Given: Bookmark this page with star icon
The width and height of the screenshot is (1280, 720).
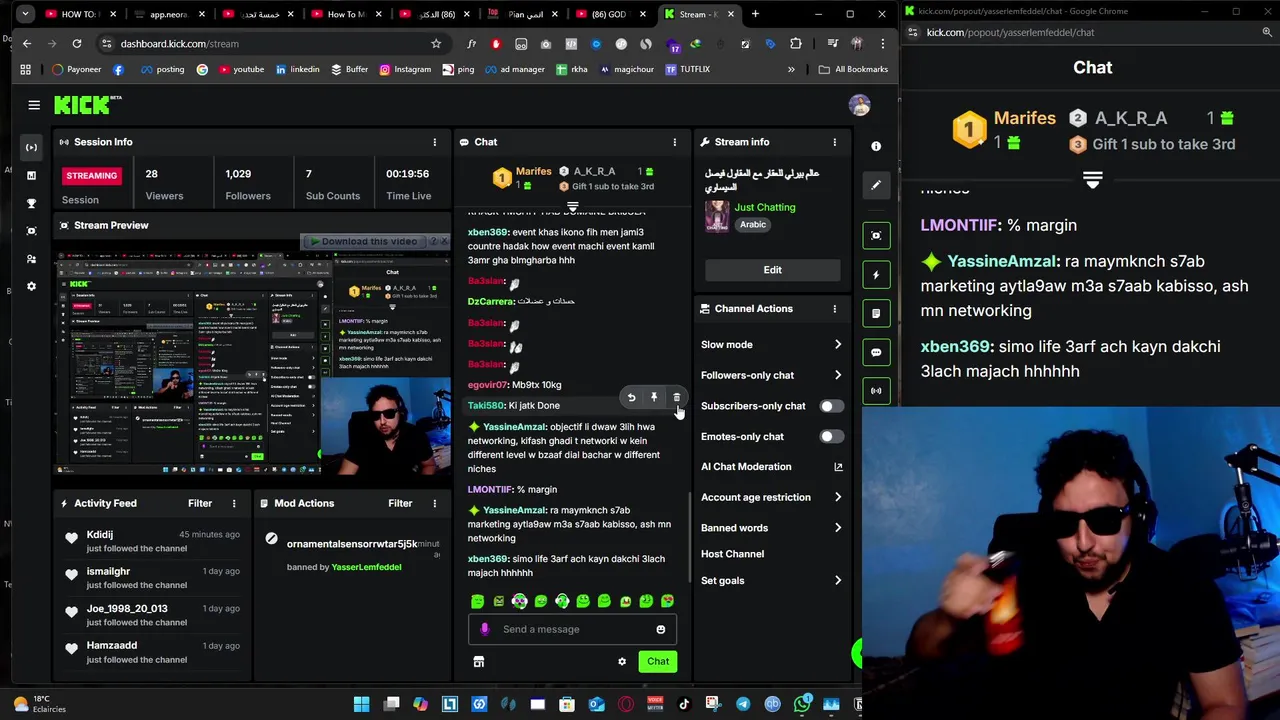Looking at the screenshot, I should tap(436, 44).
